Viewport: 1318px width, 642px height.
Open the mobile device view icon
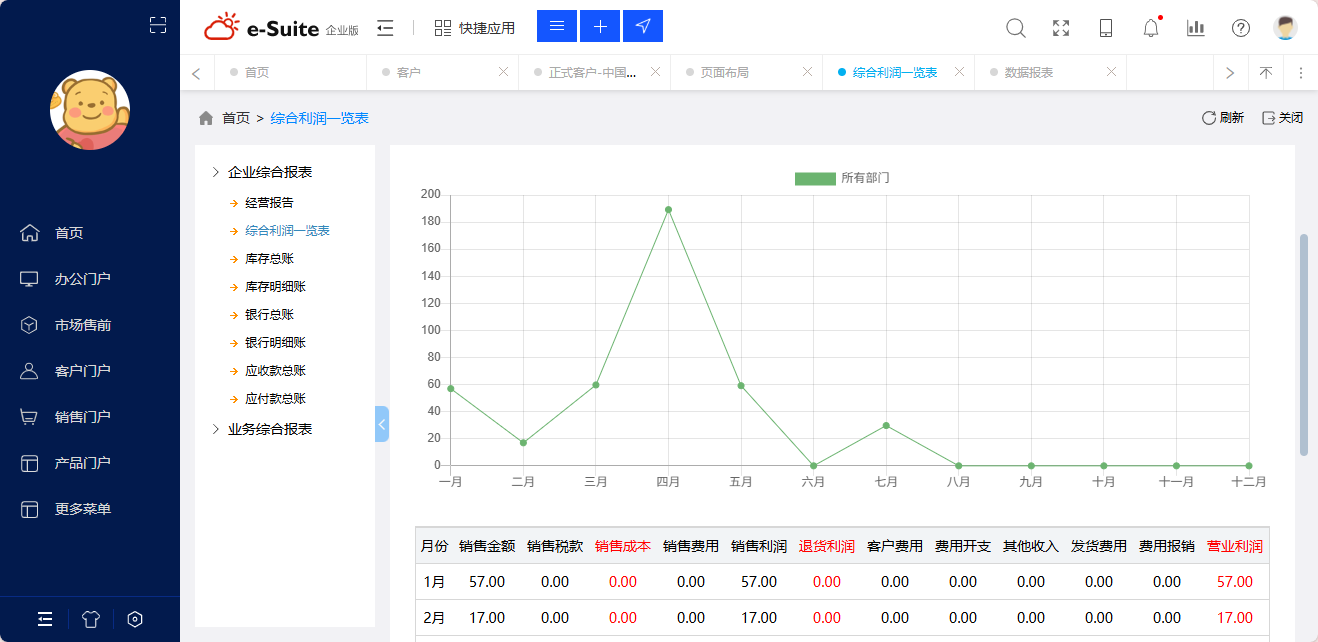click(1105, 28)
